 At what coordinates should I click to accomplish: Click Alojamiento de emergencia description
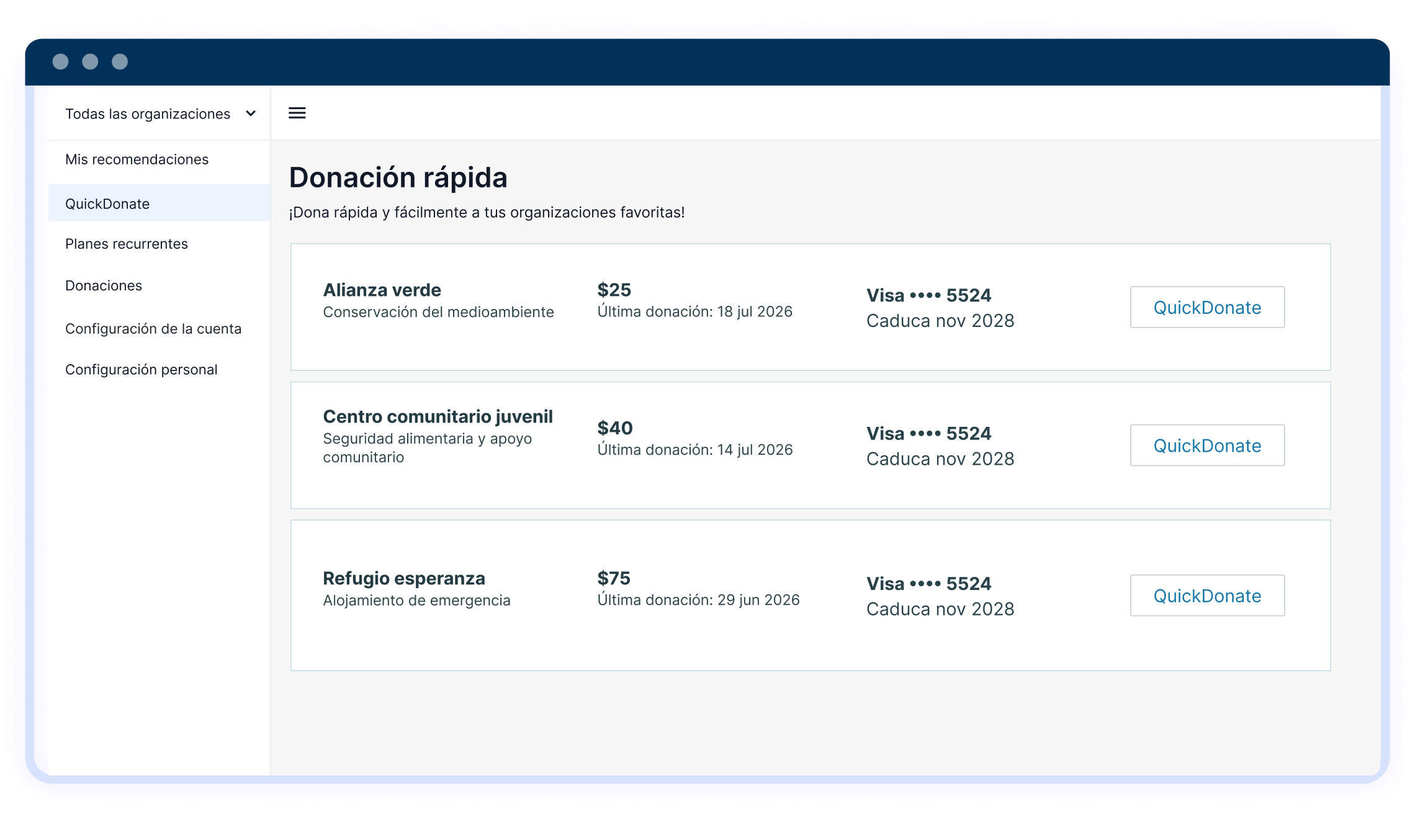[416, 601]
